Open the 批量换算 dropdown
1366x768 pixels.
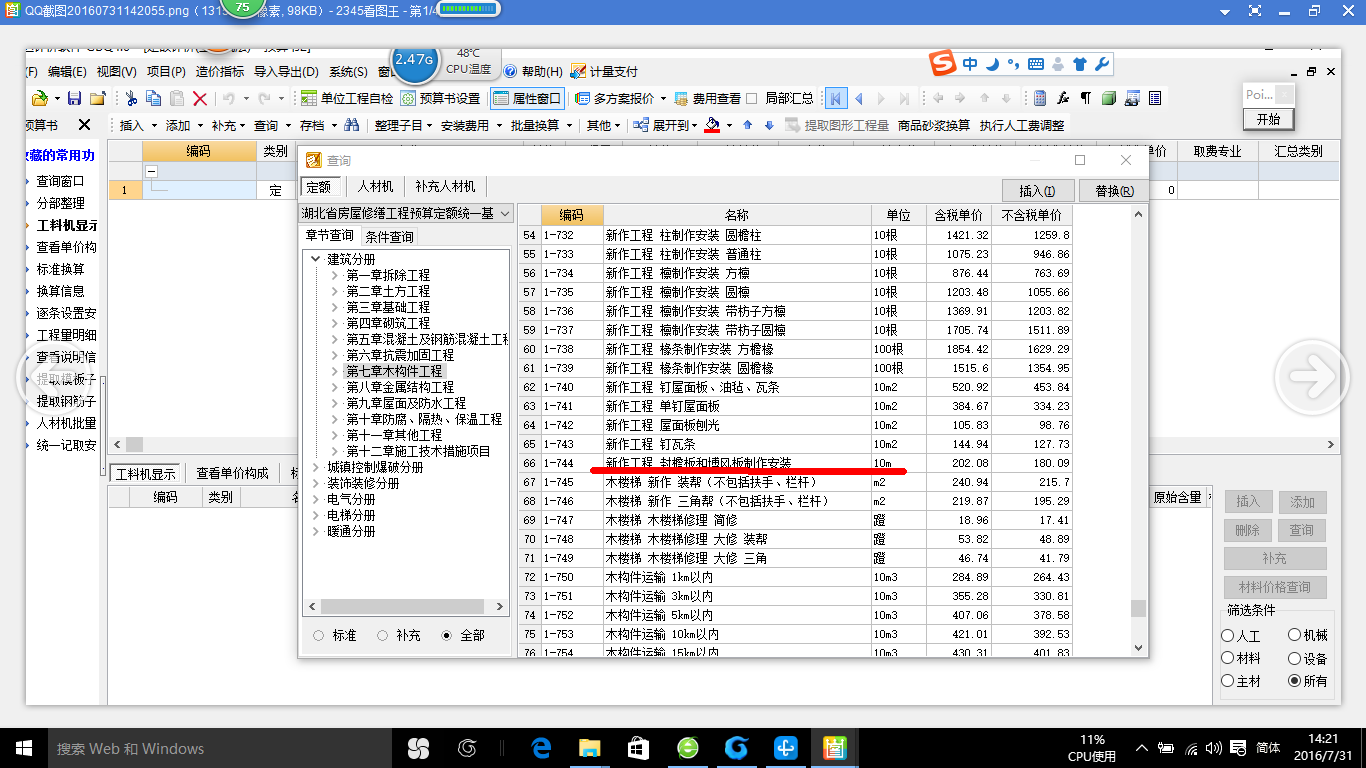coord(542,125)
